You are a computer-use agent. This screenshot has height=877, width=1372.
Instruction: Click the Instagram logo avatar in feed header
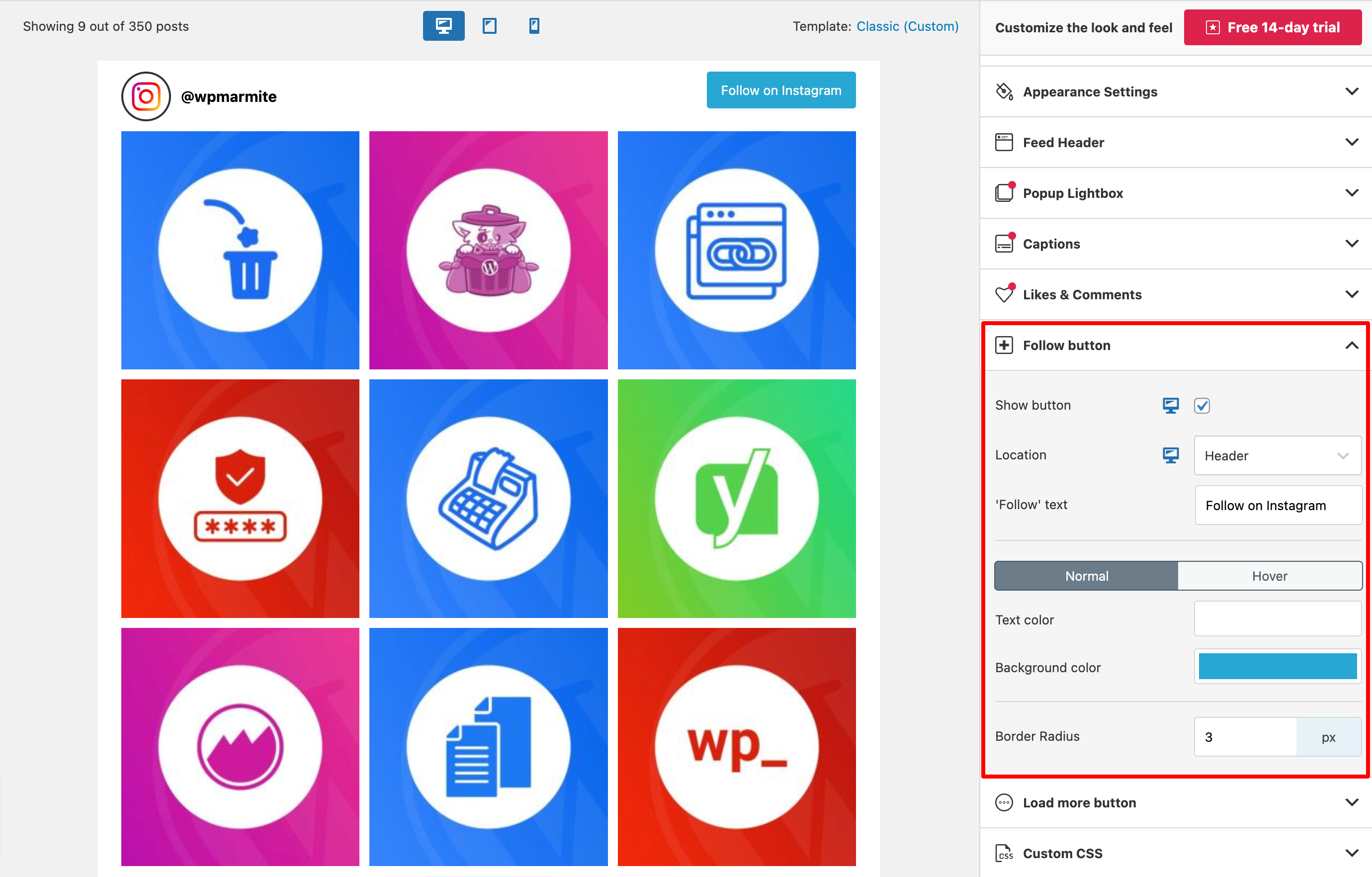(x=146, y=96)
